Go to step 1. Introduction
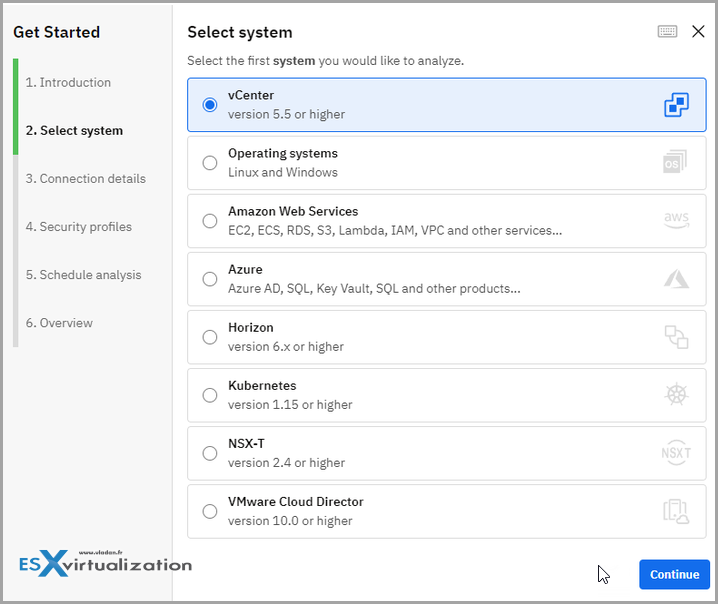 point(68,82)
